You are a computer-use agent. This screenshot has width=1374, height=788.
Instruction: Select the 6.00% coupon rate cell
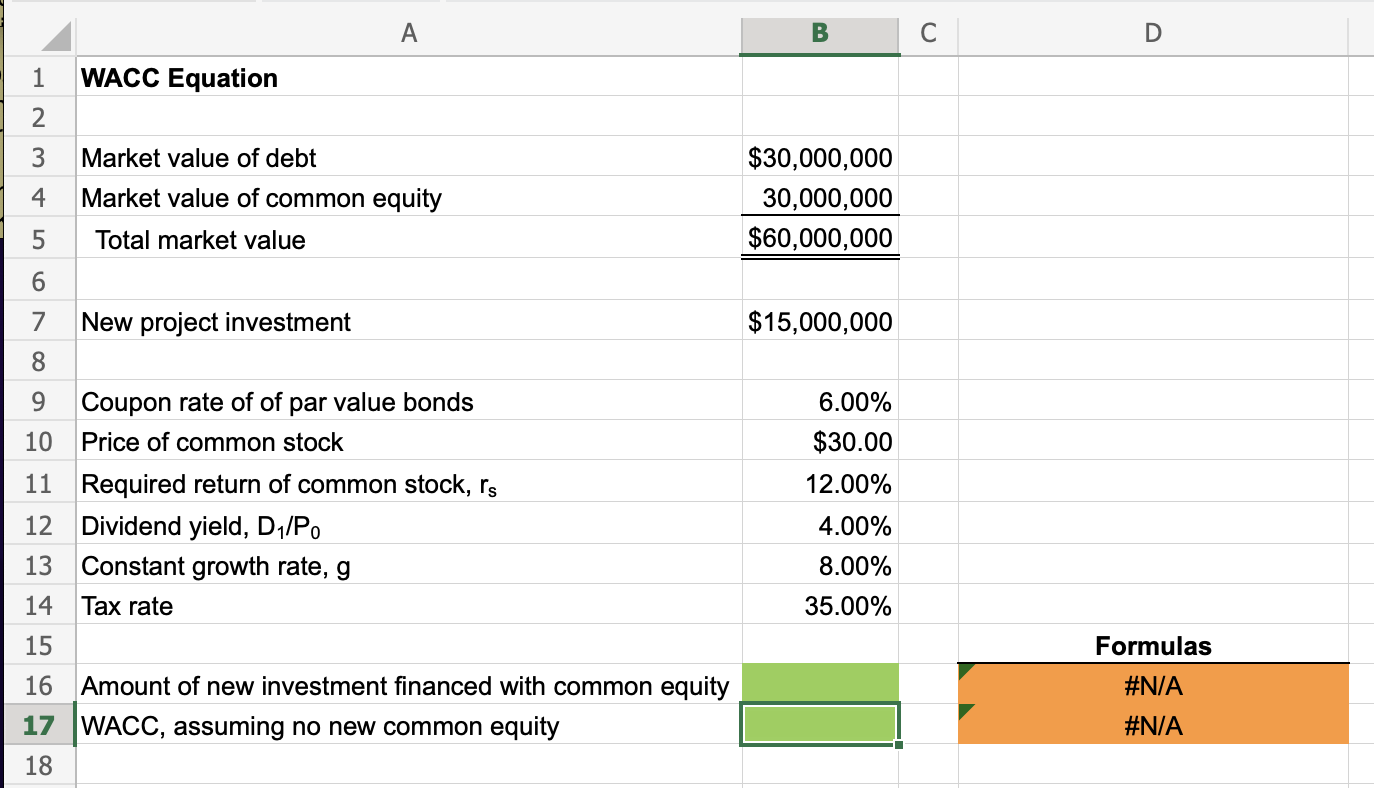pos(819,401)
